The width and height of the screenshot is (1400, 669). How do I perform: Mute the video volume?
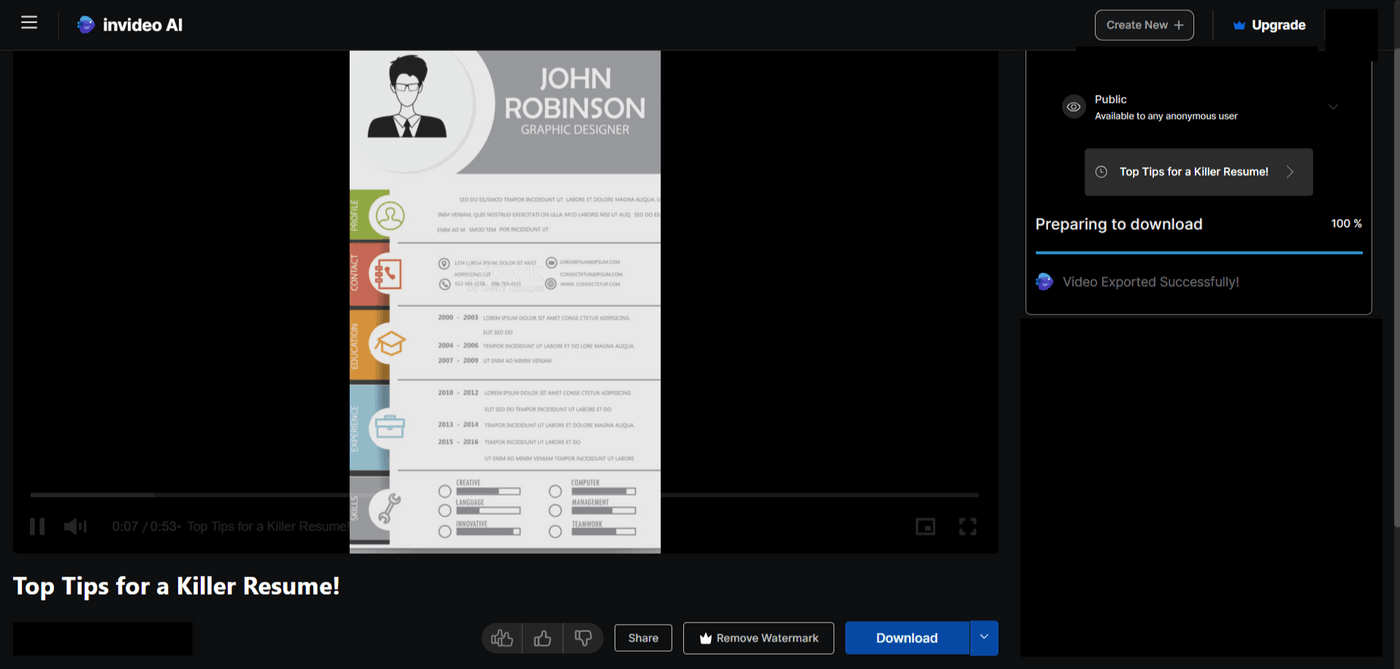tap(75, 526)
